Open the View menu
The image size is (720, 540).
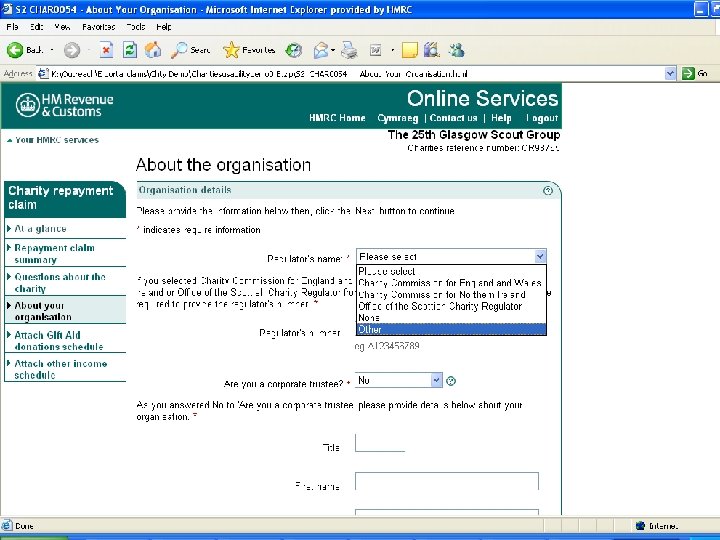(x=62, y=27)
